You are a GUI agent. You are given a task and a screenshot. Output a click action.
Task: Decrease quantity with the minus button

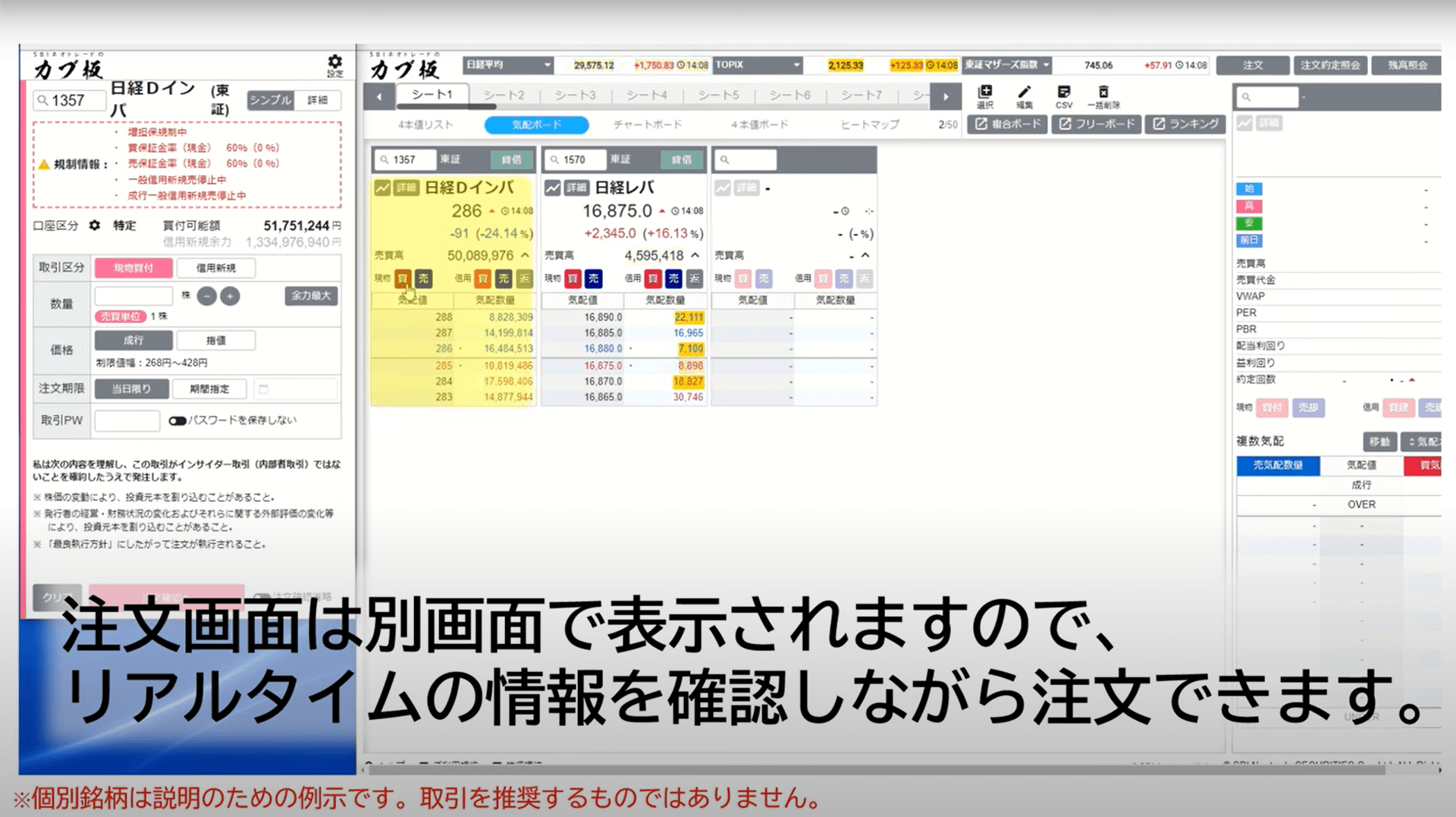(x=206, y=296)
